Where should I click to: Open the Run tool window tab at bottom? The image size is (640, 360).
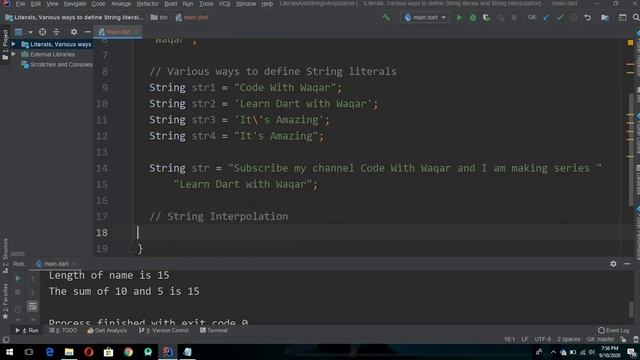(27, 330)
